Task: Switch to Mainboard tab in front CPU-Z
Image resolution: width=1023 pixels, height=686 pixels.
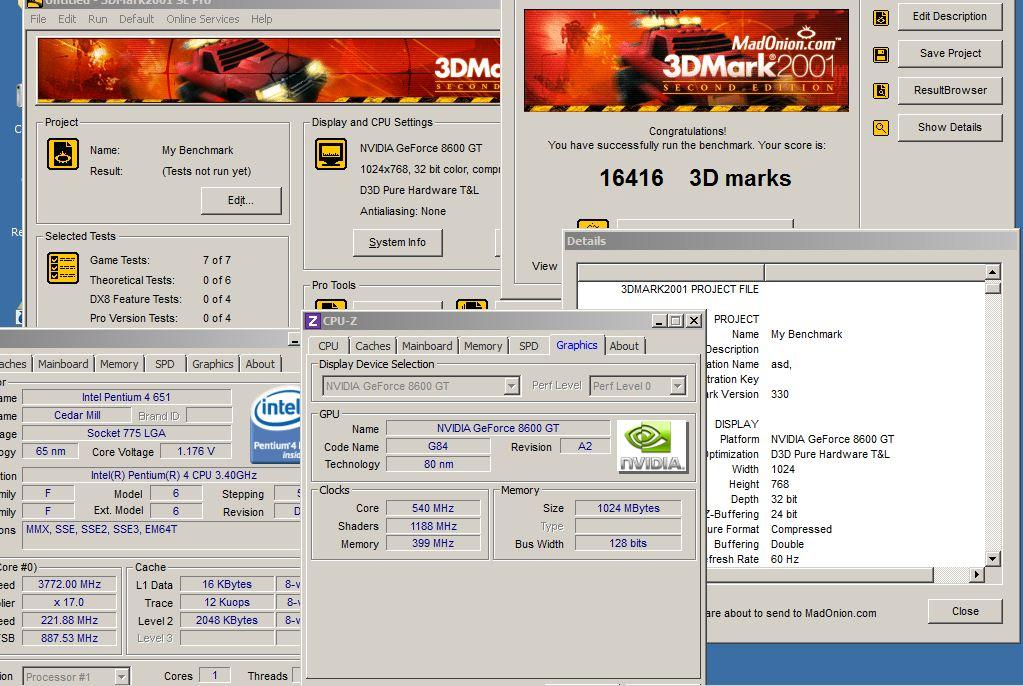Action: (x=427, y=346)
